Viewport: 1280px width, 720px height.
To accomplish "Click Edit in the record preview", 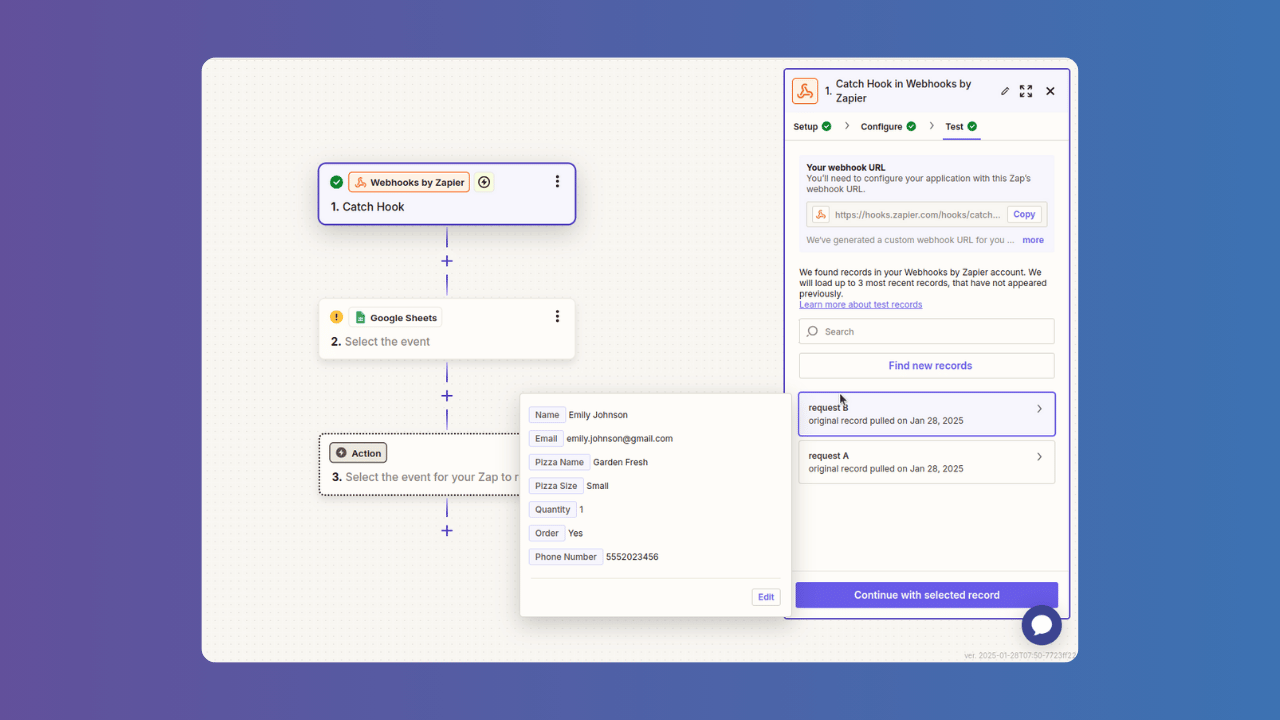I will 766,597.
